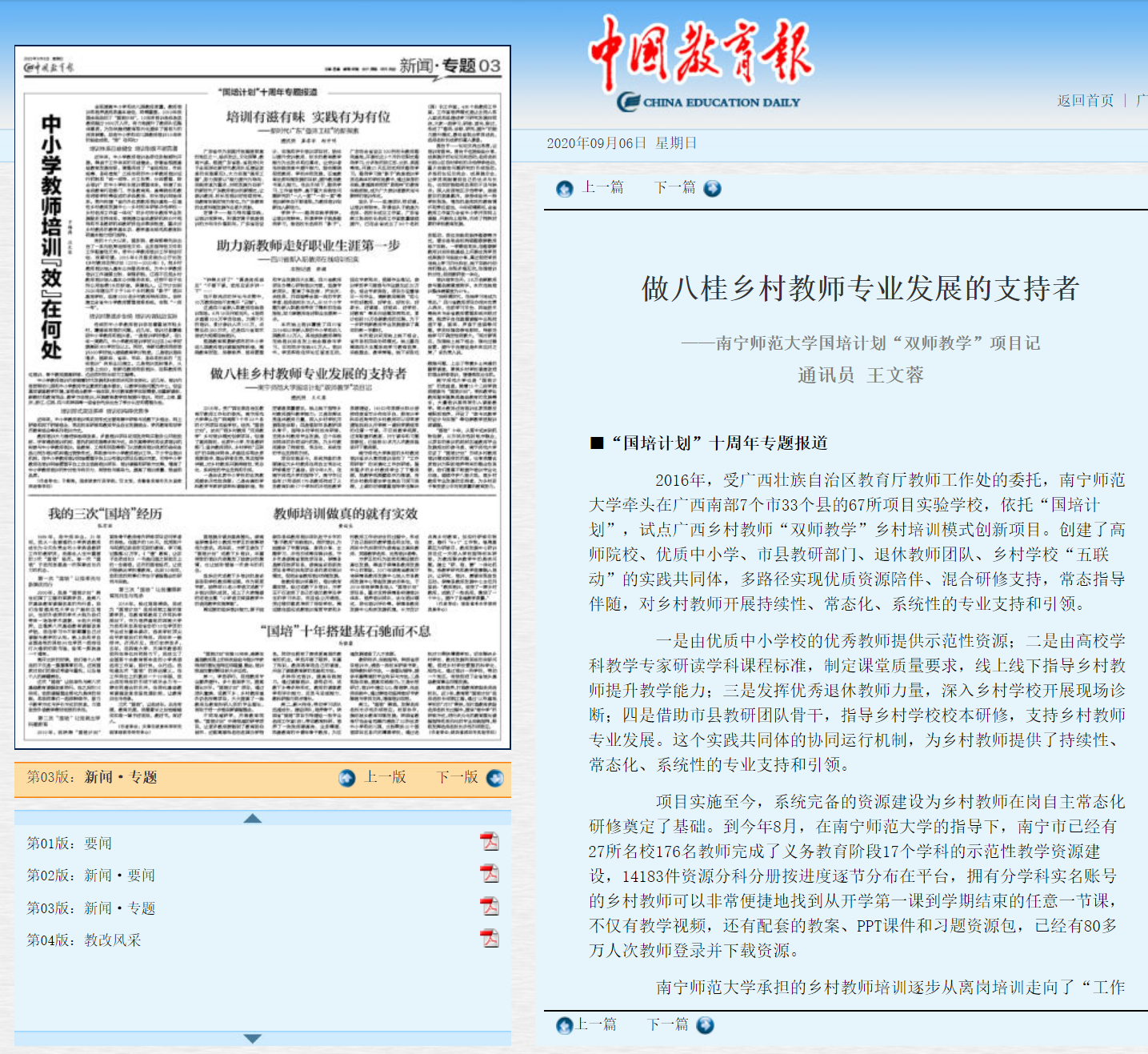Open article 助力新教师走好职业生涯第一步 on thumbnail
Screen dimensions: 1148x1054
[308, 245]
